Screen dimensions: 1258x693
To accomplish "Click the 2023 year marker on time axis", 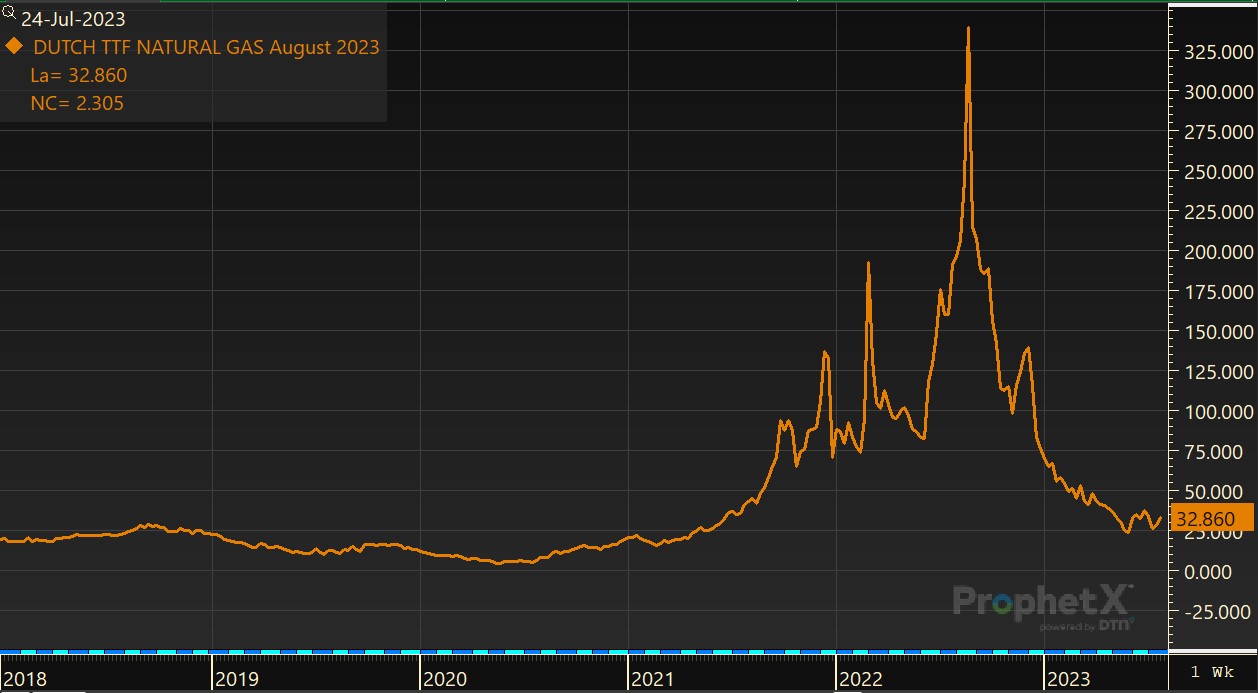I will point(1067,679).
